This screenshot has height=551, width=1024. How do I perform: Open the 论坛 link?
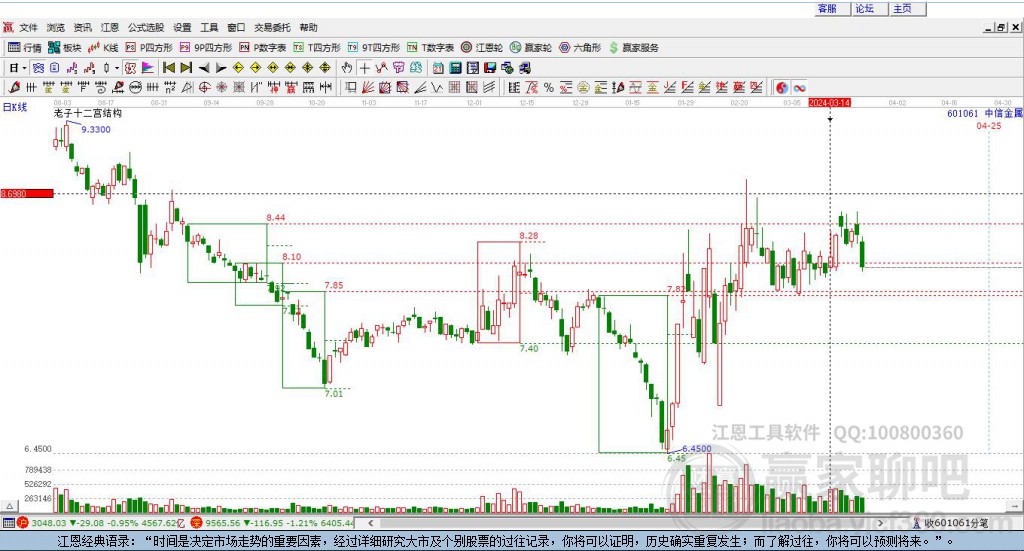pos(865,8)
